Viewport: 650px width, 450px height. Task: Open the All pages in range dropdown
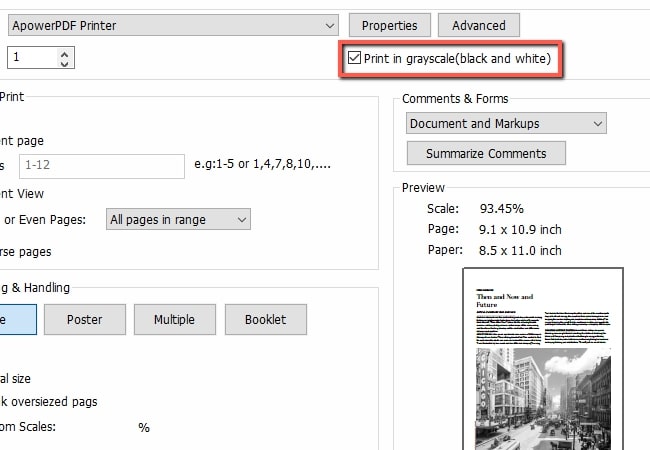tap(178, 219)
